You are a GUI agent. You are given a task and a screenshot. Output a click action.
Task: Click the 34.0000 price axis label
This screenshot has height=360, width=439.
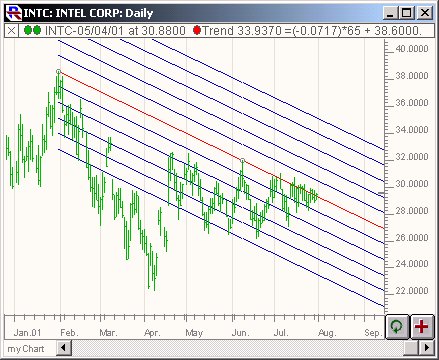pos(412,130)
